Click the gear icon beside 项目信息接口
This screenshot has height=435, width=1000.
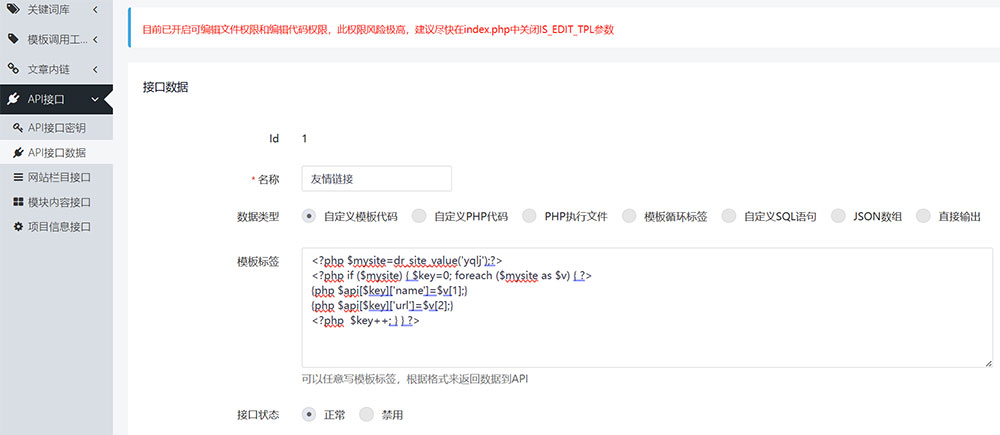18,227
